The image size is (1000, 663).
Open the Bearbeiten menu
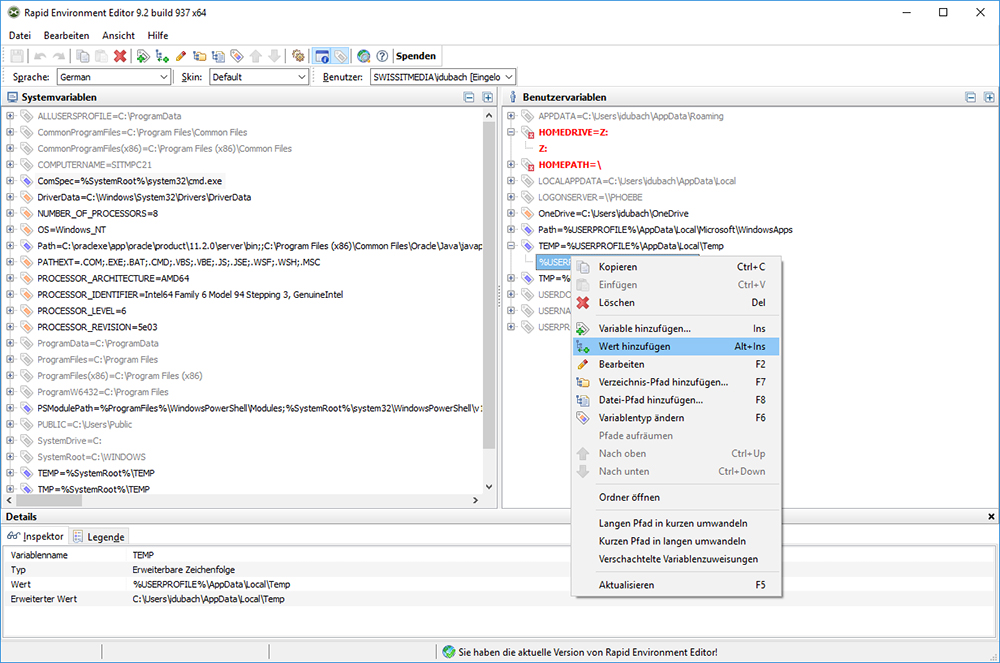(66, 36)
